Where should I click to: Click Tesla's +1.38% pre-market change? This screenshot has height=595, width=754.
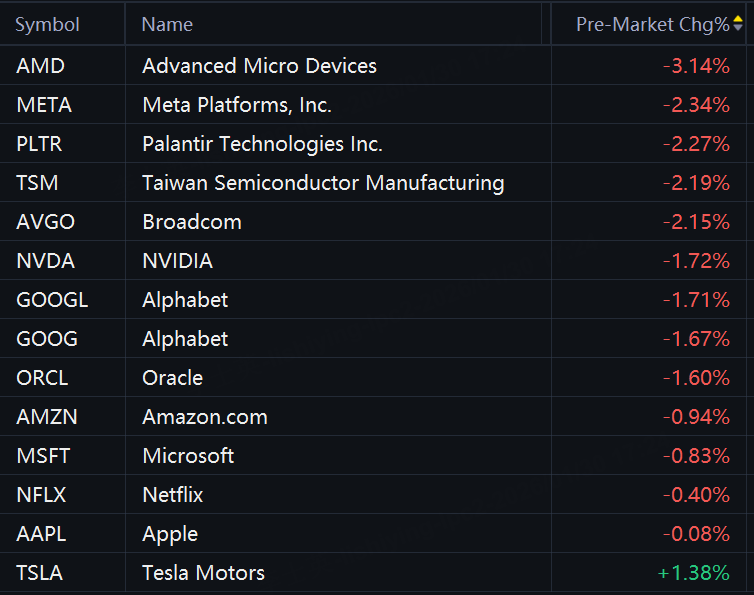point(693,573)
